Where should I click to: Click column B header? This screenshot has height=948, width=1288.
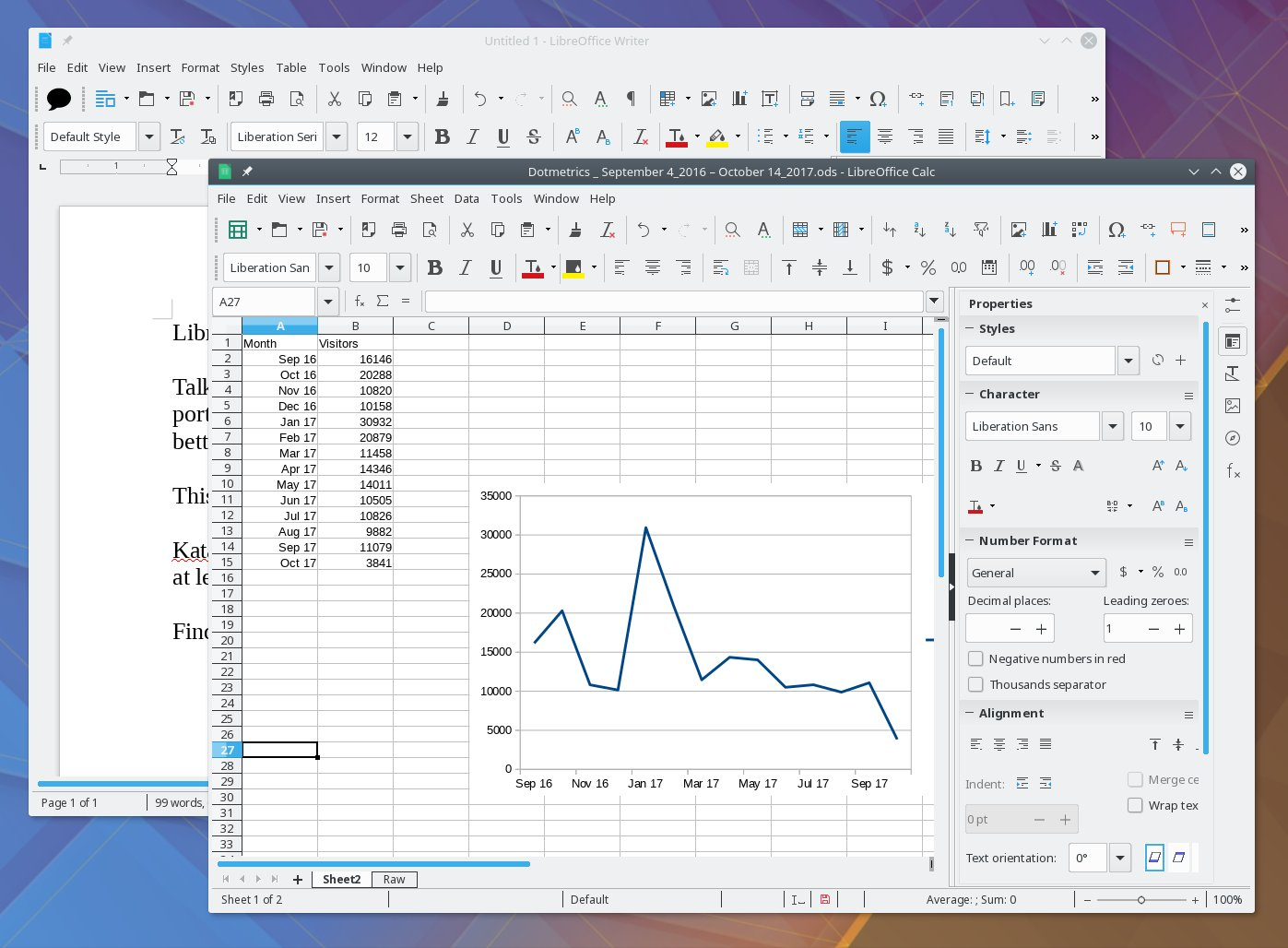(355, 326)
